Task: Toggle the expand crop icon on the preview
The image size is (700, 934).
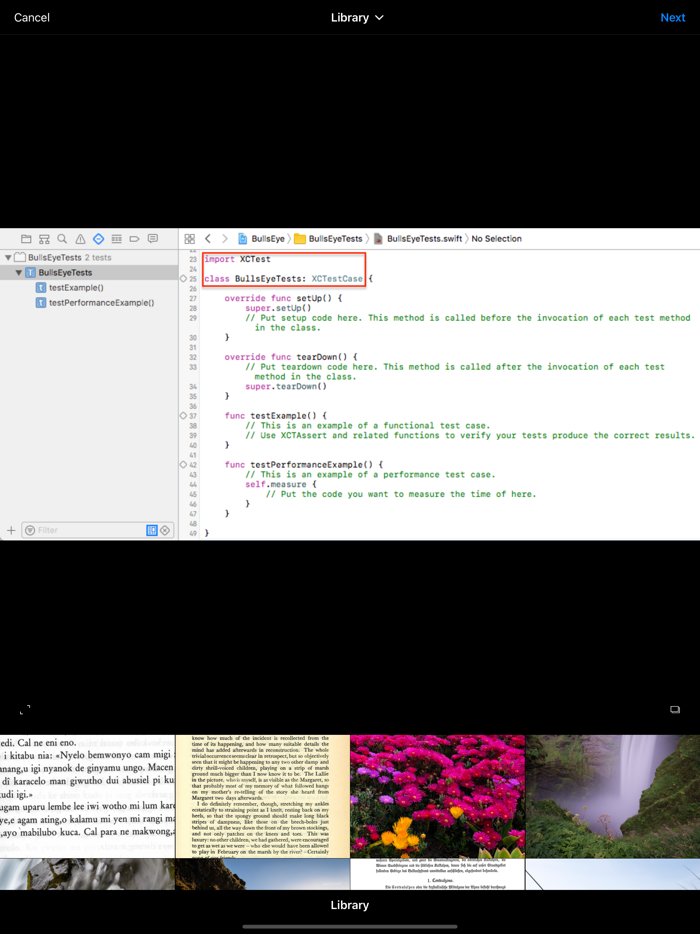Action: pos(25,709)
